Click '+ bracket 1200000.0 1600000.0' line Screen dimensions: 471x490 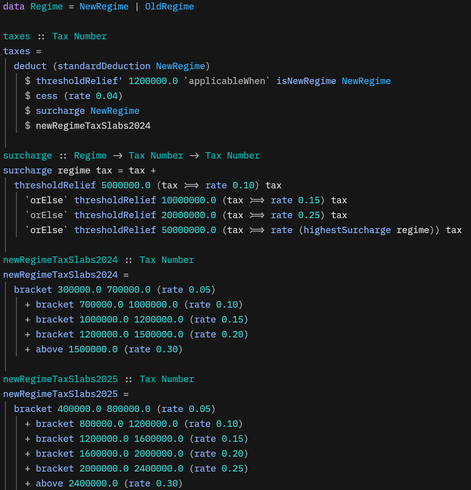click(136, 439)
